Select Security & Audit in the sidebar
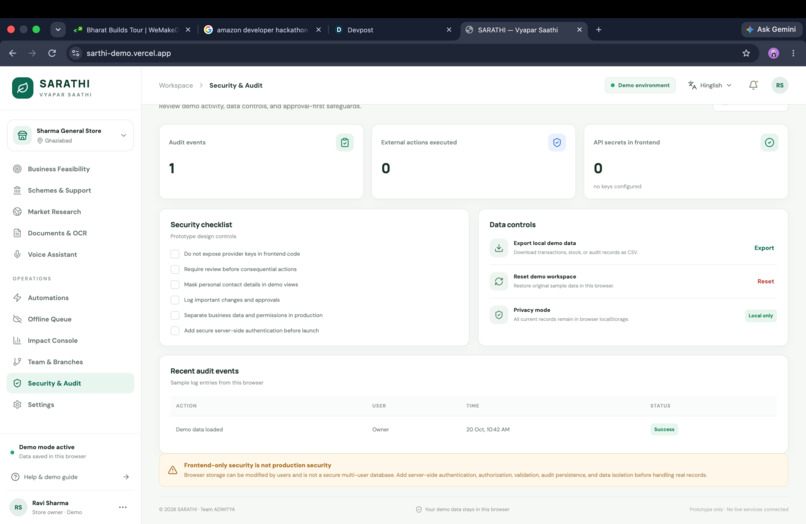Screen dimensions: 806x524 coord(70,383)
